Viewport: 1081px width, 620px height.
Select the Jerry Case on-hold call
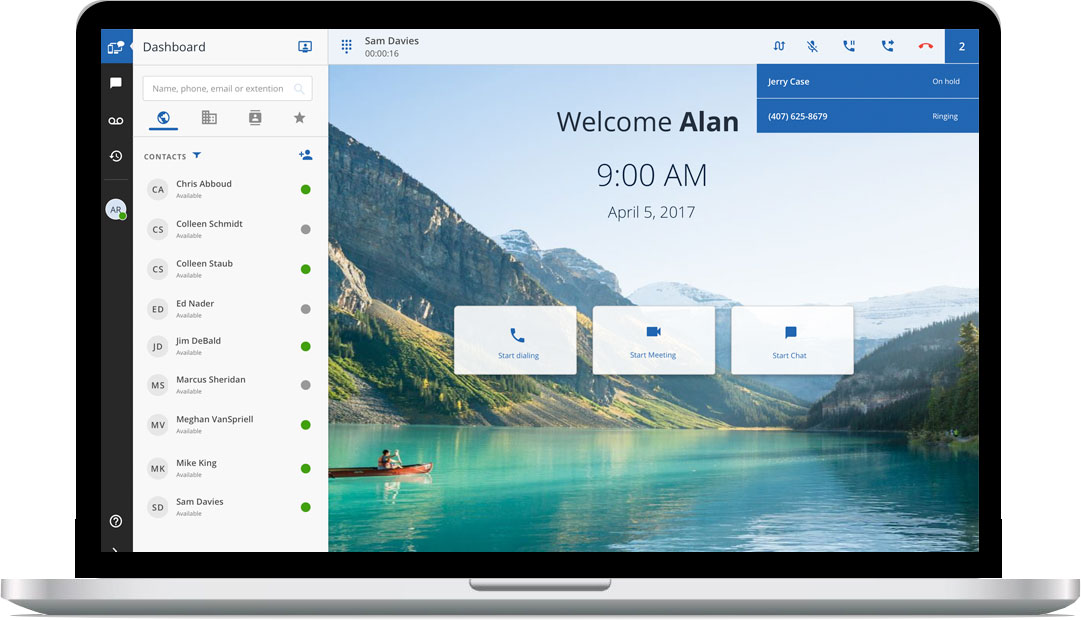[867, 82]
